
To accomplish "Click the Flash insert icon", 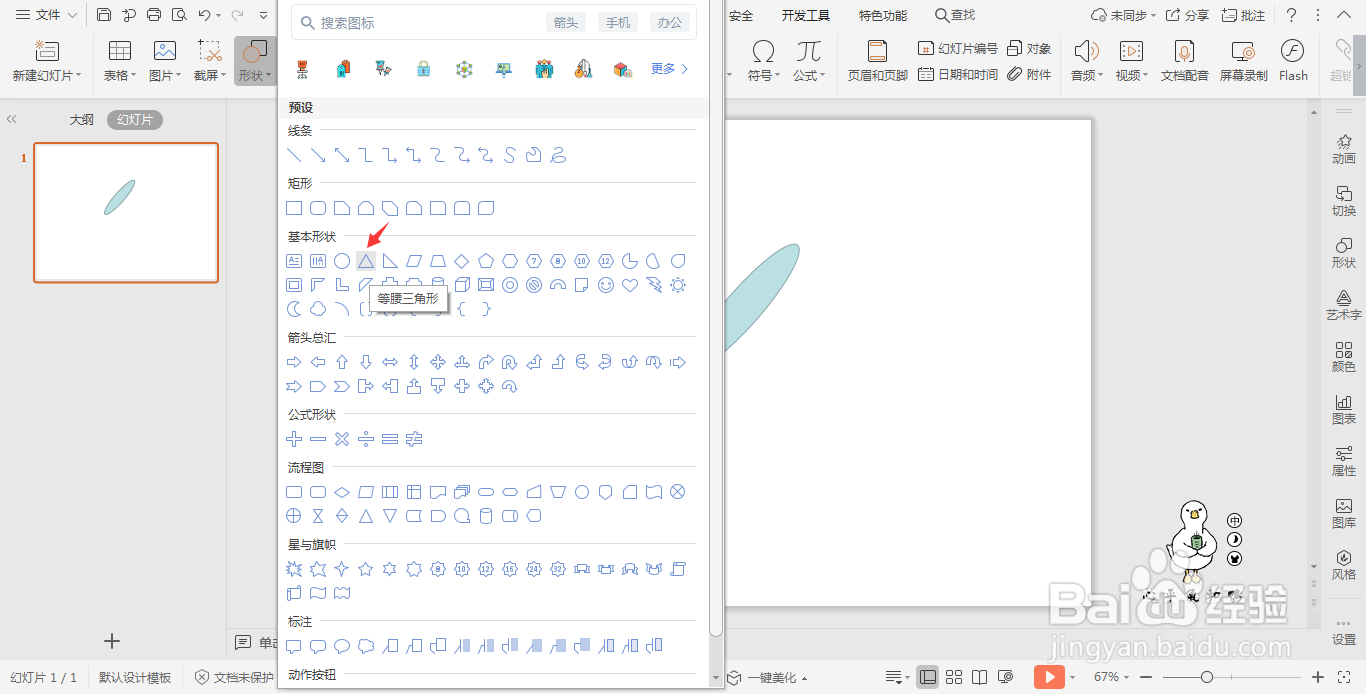I will click(1293, 61).
